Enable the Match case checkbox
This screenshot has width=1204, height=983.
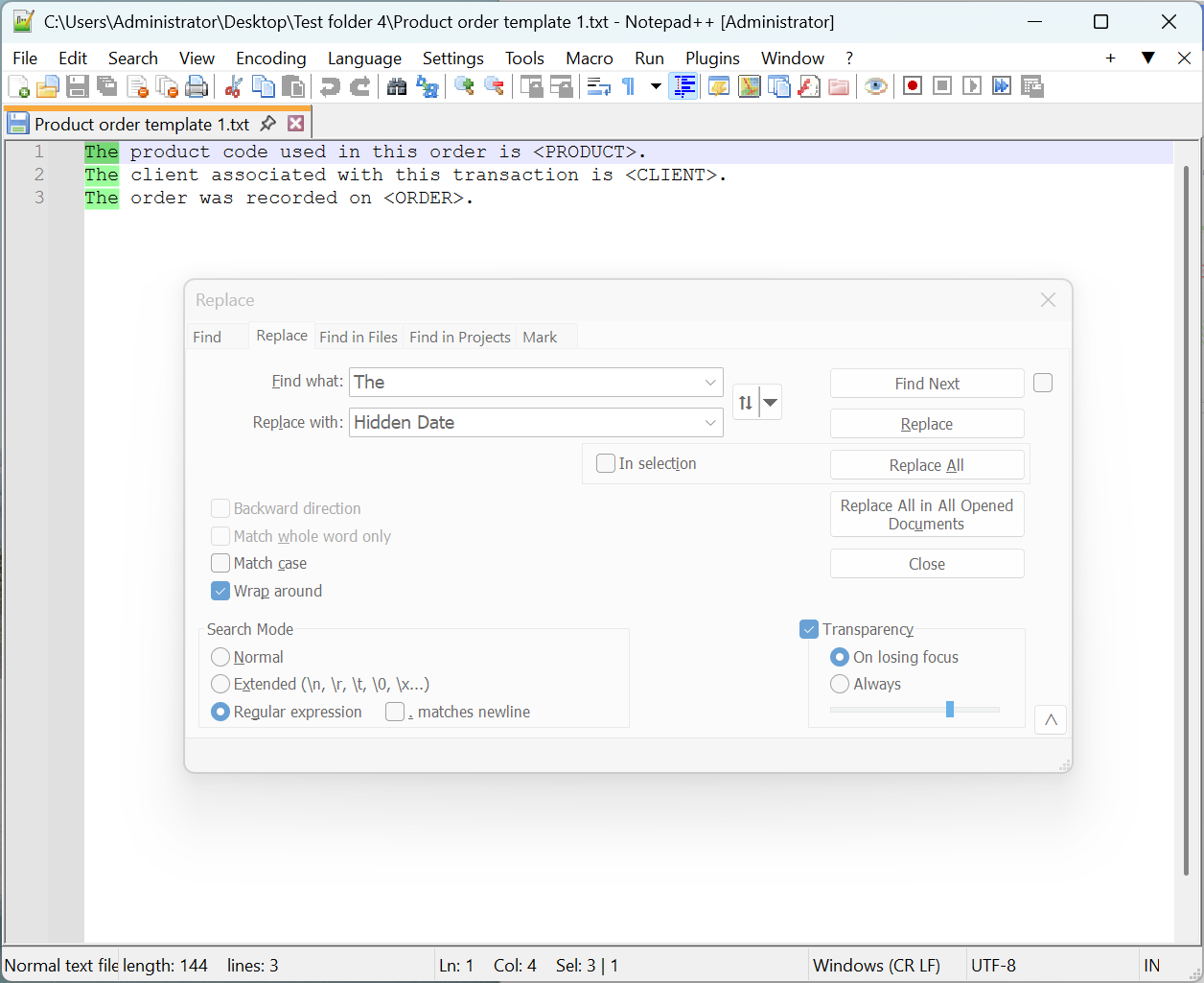(220, 563)
